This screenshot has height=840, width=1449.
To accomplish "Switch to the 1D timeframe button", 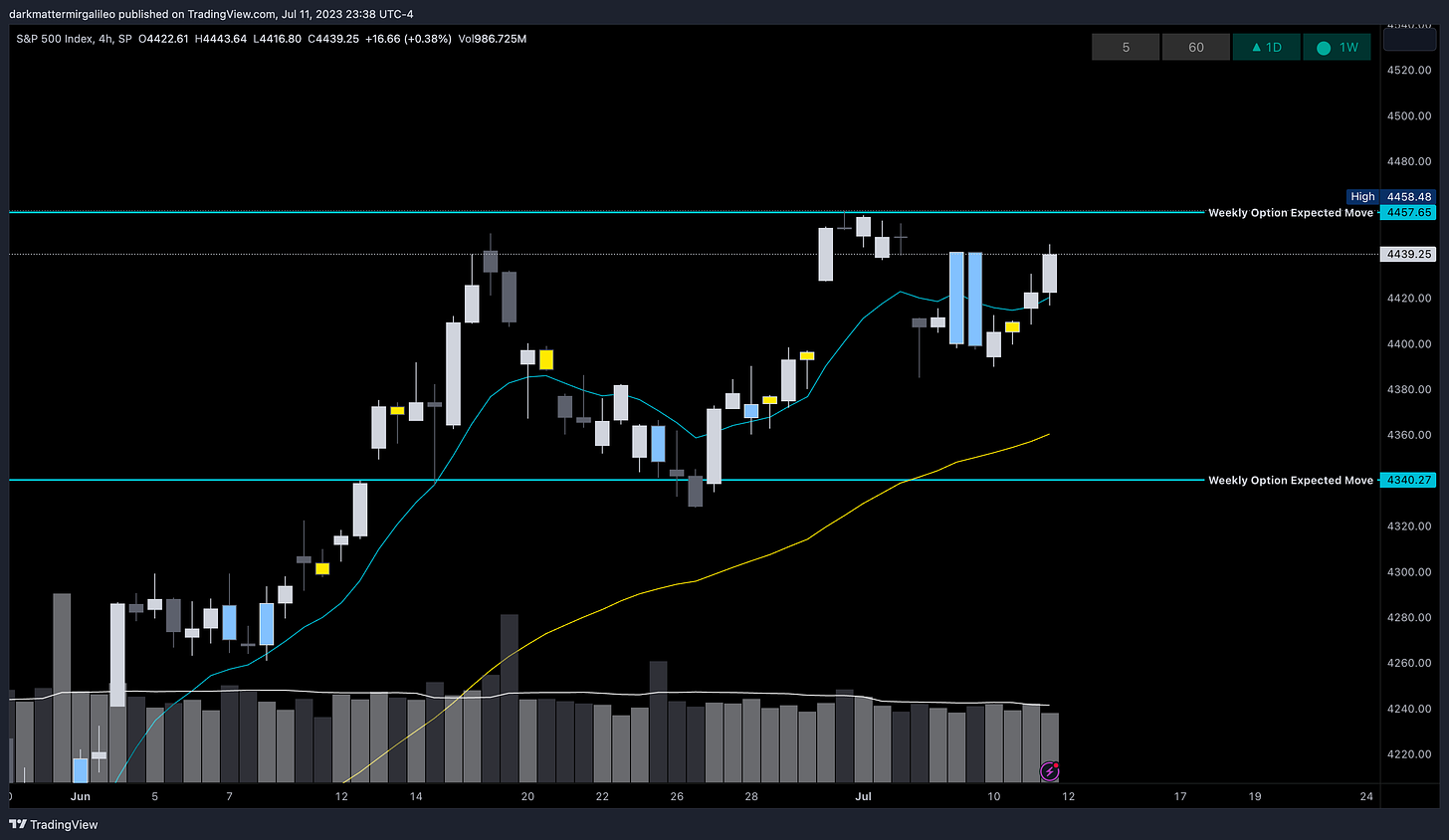I will coord(1267,47).
